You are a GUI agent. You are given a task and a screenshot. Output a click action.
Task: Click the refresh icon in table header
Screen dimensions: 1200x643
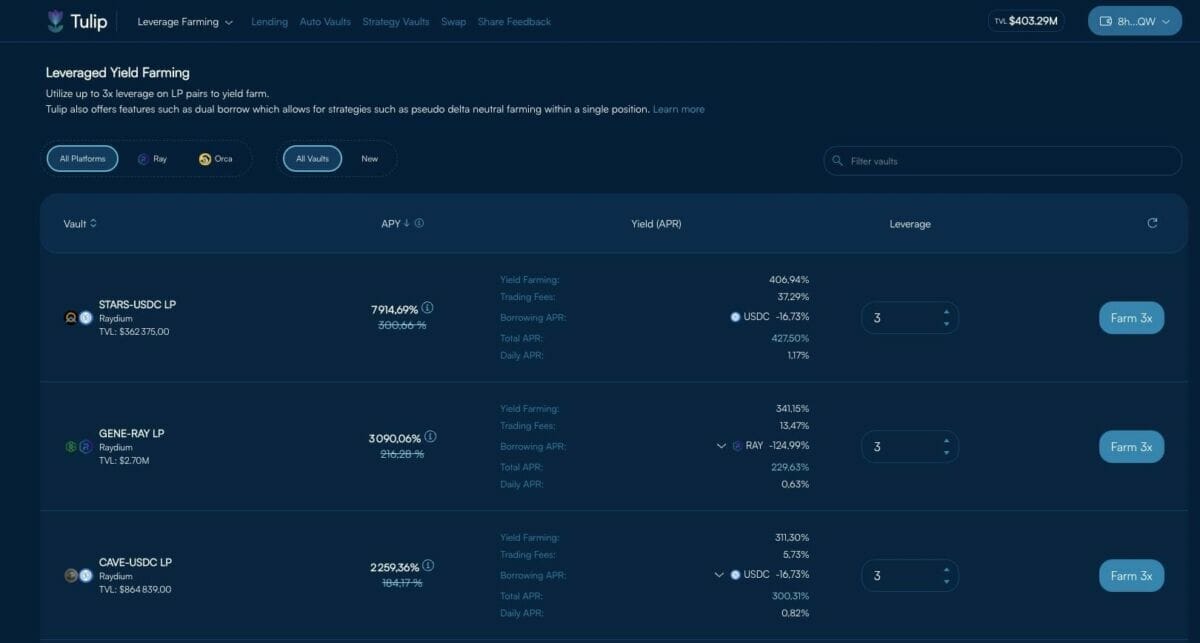tap(1152, 223)
